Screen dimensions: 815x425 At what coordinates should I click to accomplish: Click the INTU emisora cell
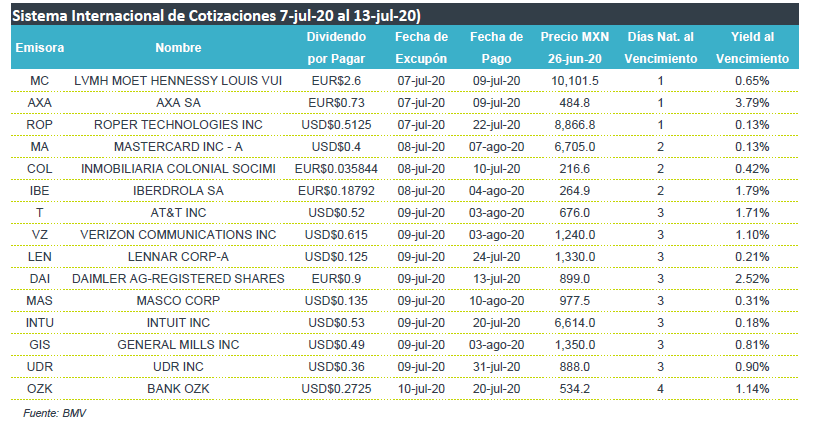point(40,323)
